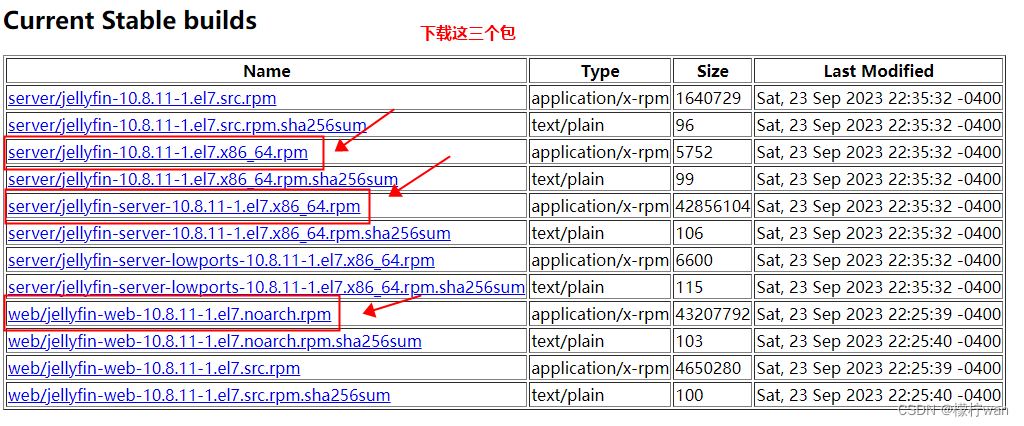
Task: Select size value 5752
Action: pyautogui.click(x=694, y=152)
